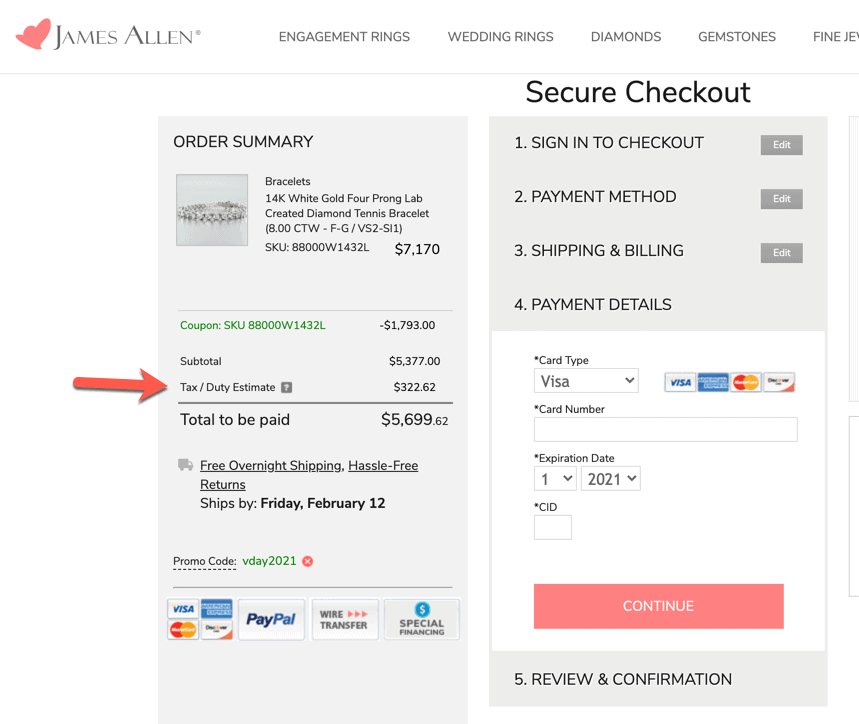The image size is (859, 724).
Task: Open the Diamonds menu
Action: pos(625,37)
